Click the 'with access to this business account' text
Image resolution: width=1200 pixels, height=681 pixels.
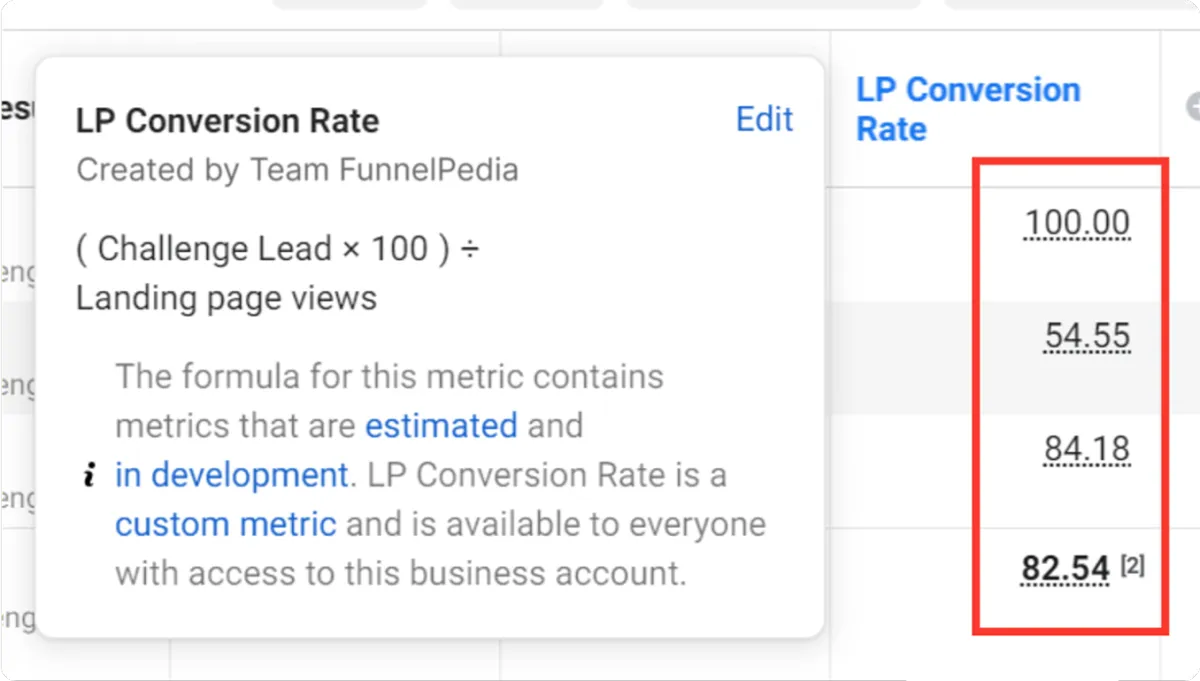(400, 573)
